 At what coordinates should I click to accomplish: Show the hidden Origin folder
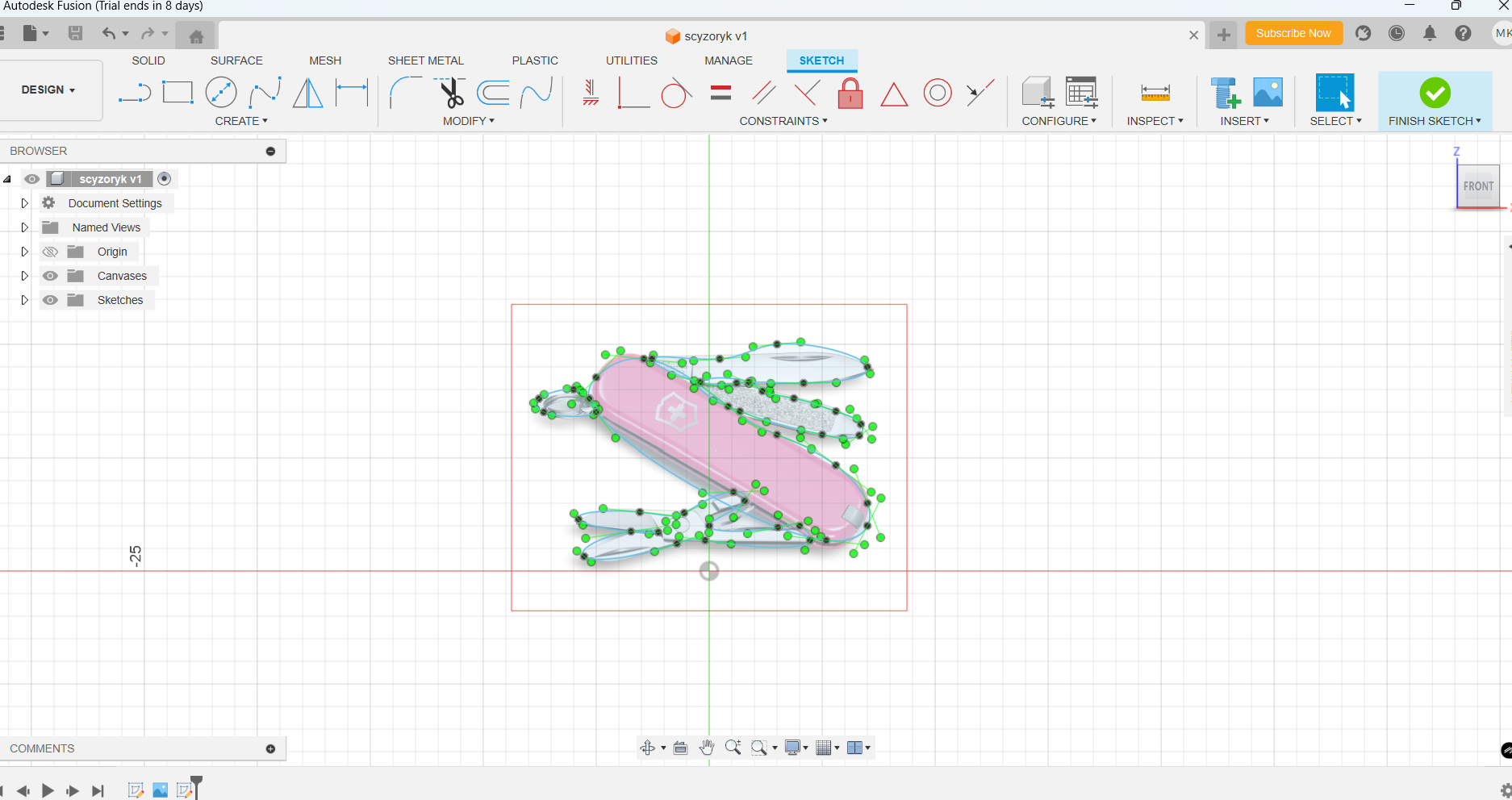point(50,252)
